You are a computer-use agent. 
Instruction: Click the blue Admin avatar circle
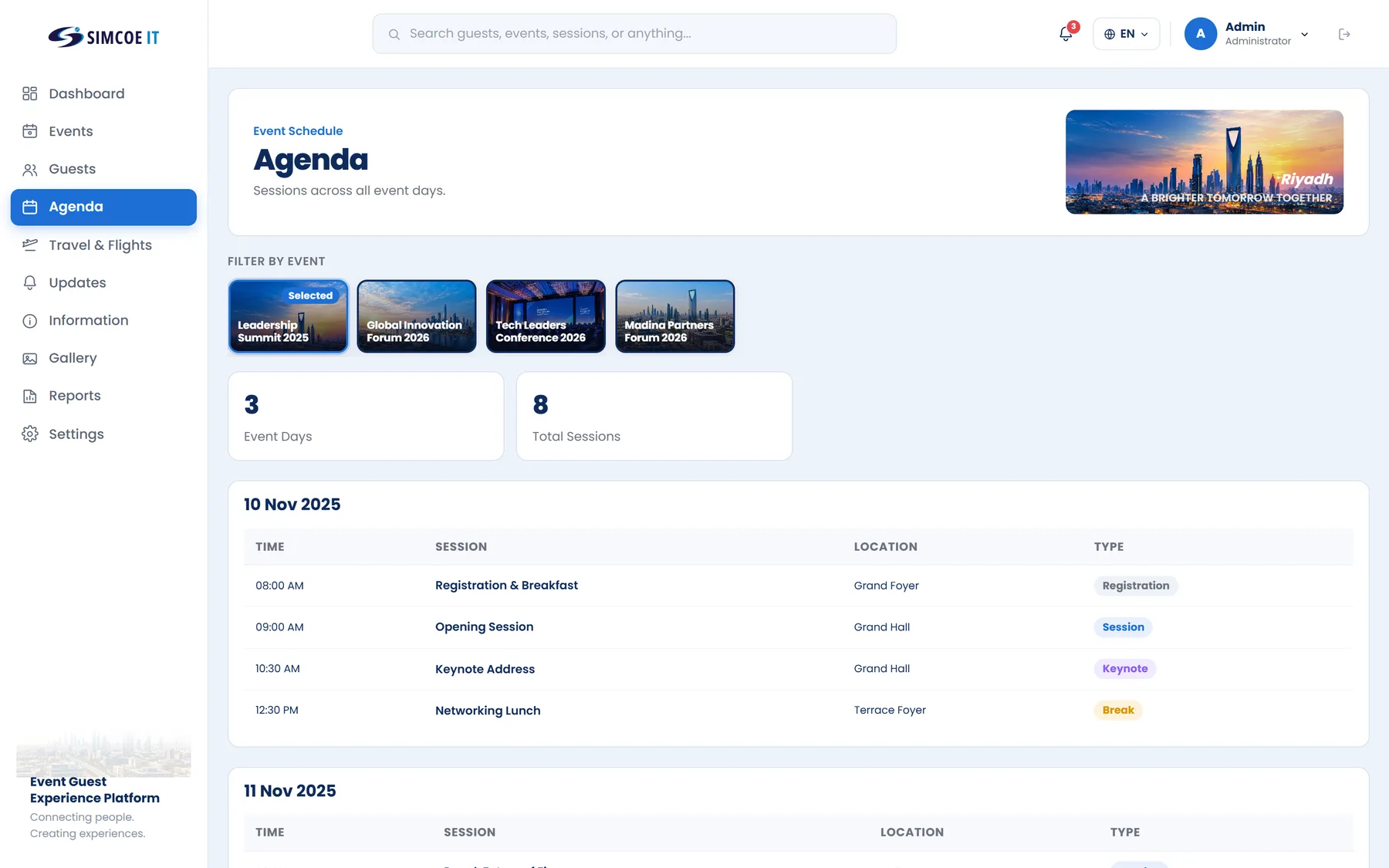(1200, 34)
